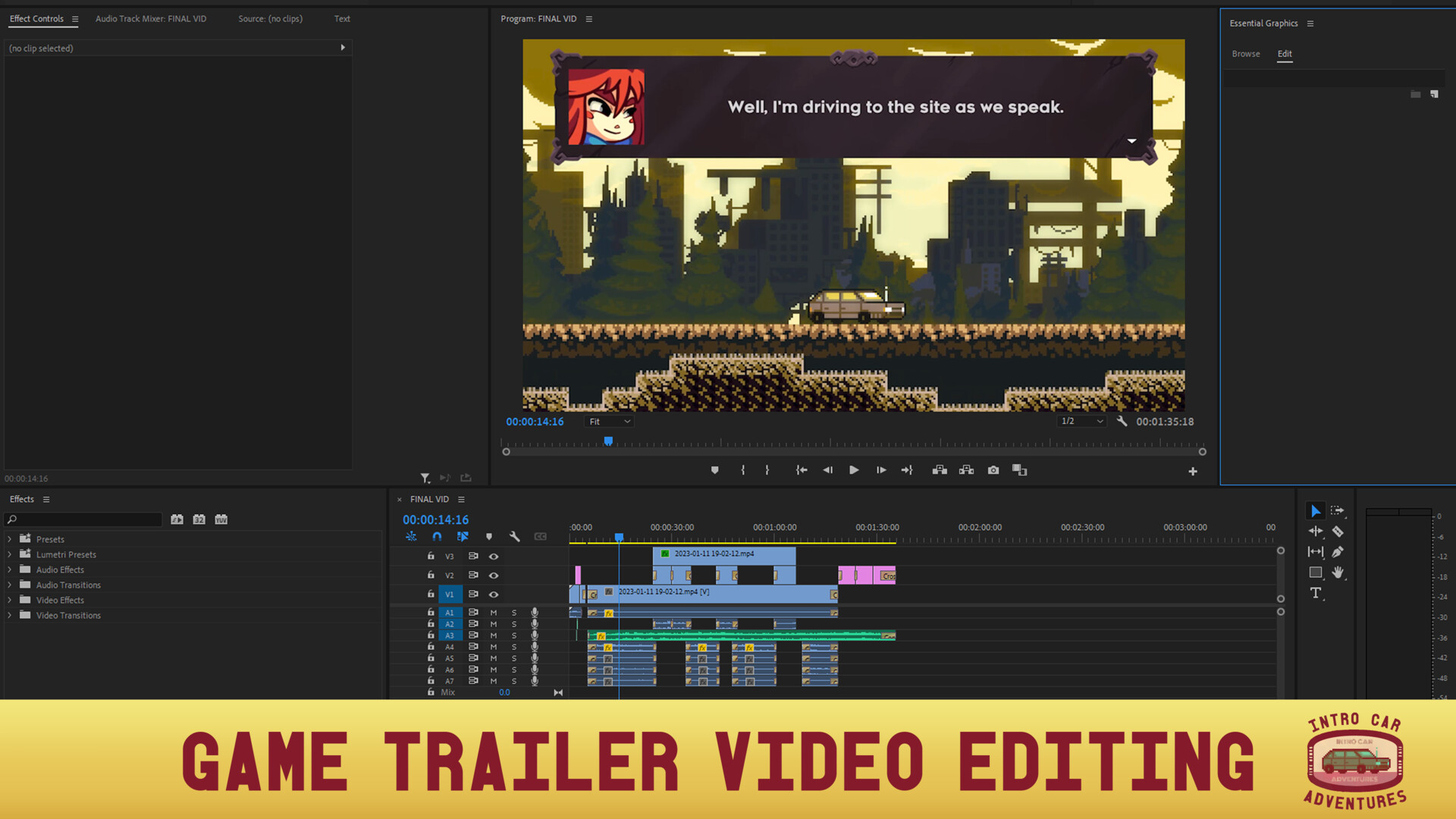This screenshot has height=819, width=1456.
Task: Expand the Video Effects folder
Action: click(x=10, y=601)
